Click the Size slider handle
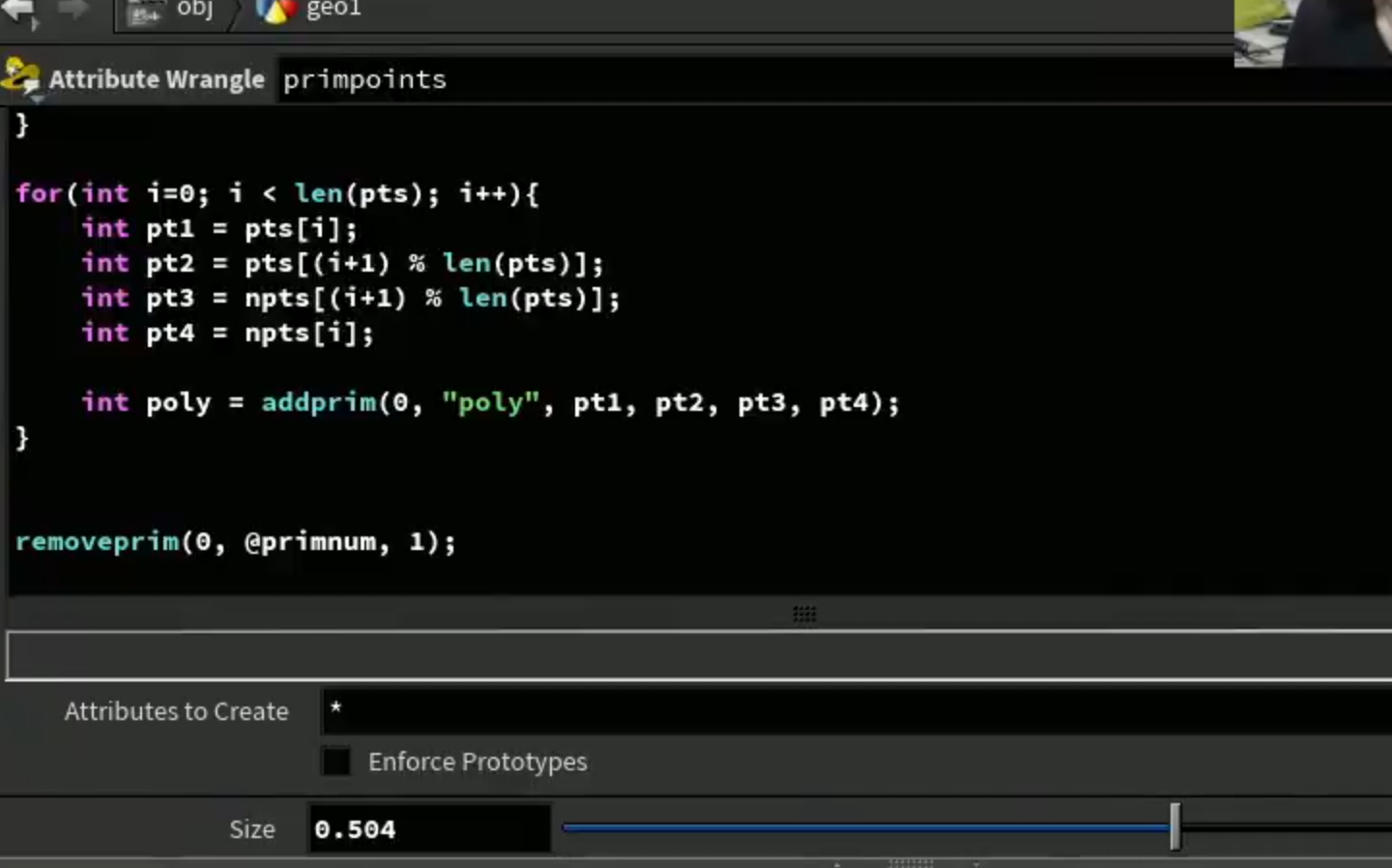 click(1174, 826)
